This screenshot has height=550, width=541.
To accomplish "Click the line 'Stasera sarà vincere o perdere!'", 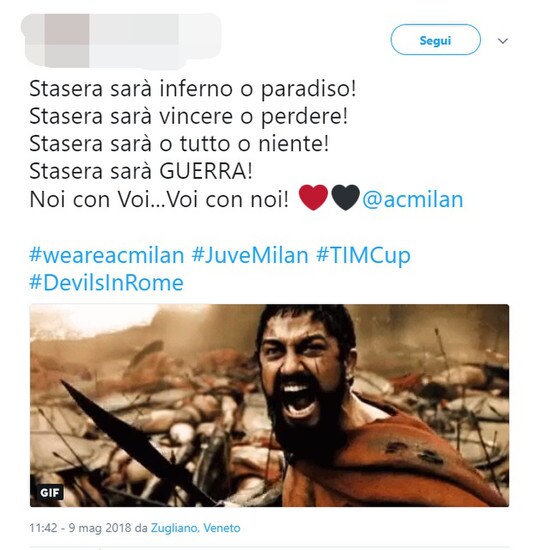I will point(188,116).
